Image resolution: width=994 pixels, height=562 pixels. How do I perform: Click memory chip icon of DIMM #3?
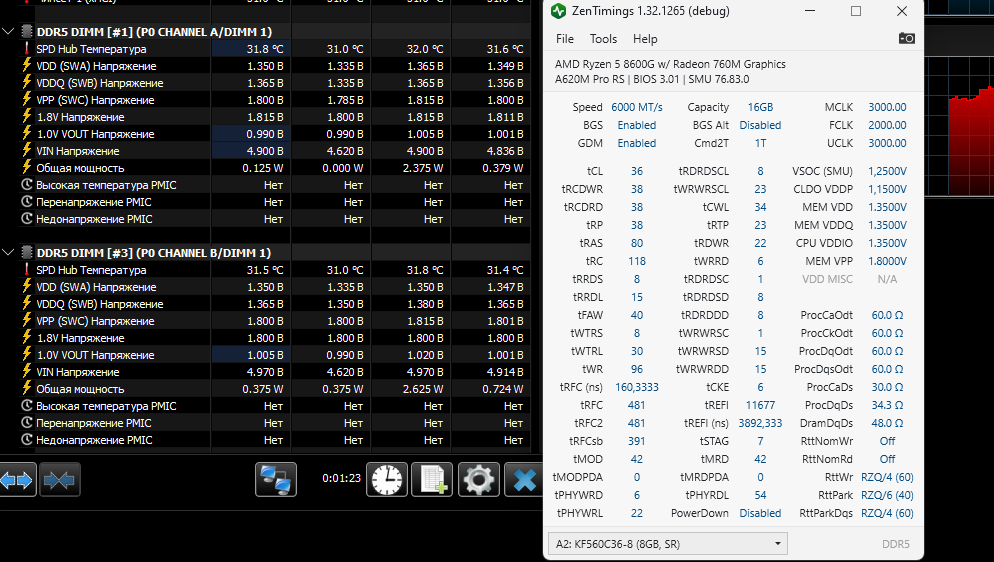point(27,253)
